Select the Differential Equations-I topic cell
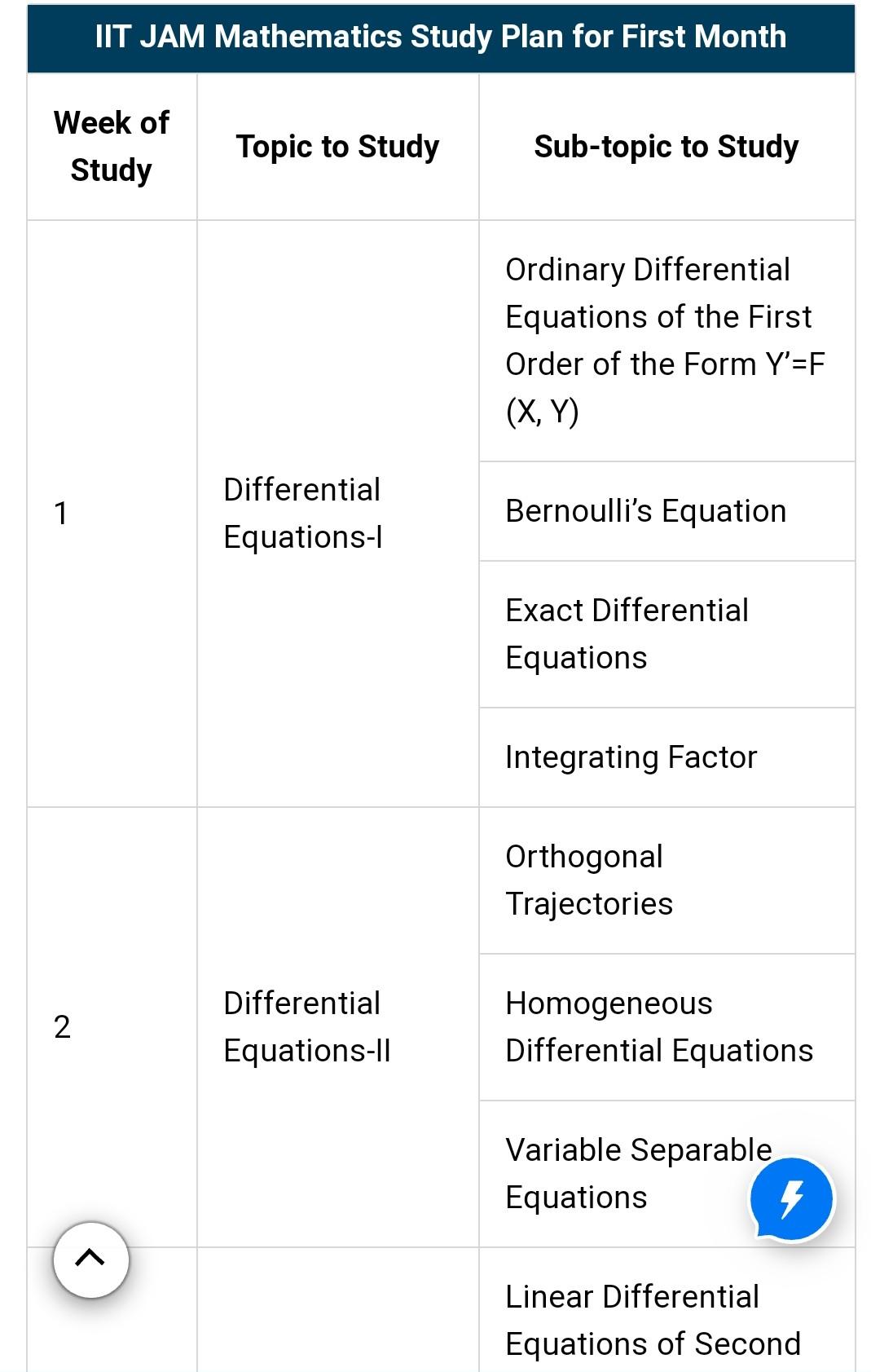 point(302,514)
